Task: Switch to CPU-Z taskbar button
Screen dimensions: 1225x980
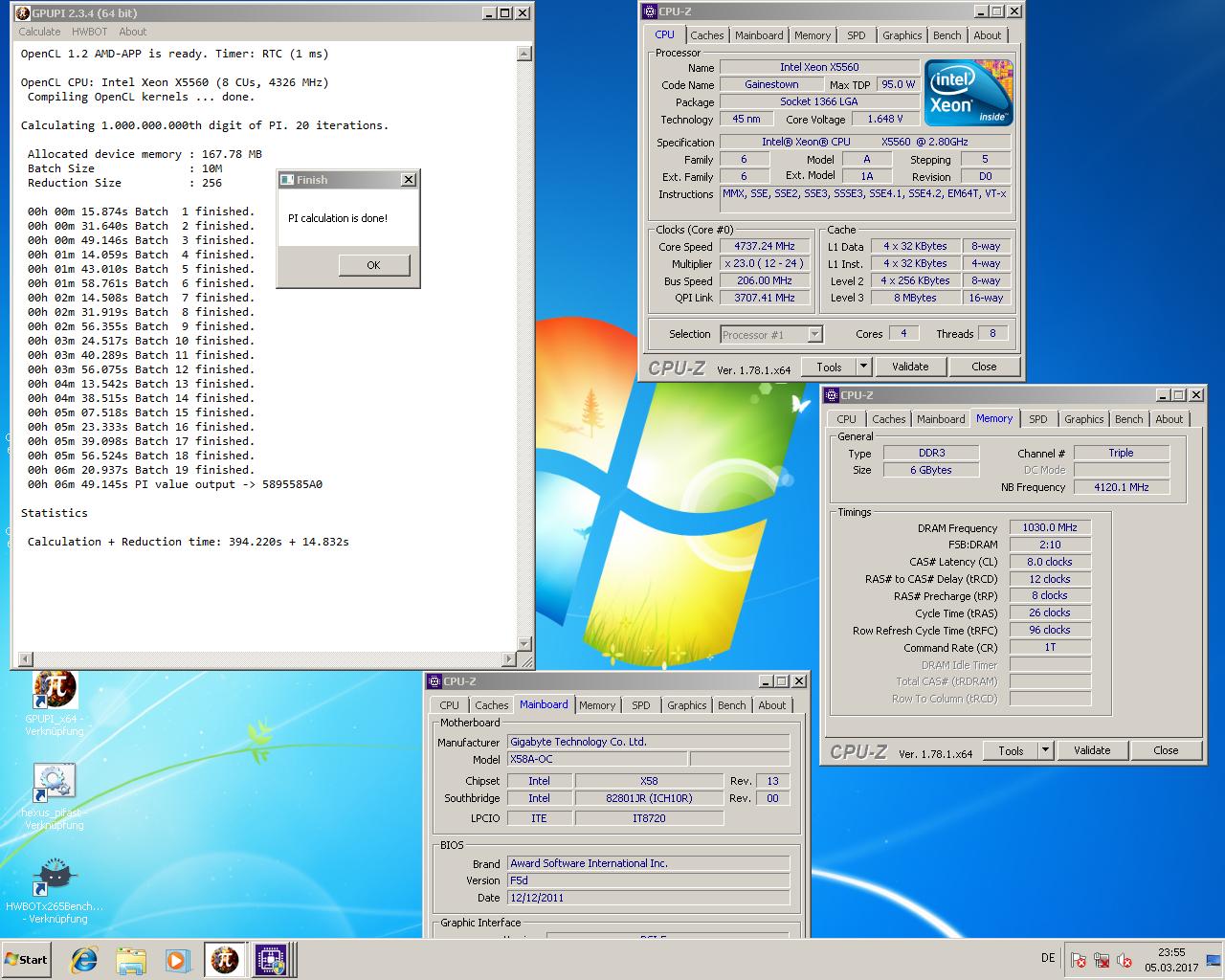Action: tap(270, 960)
